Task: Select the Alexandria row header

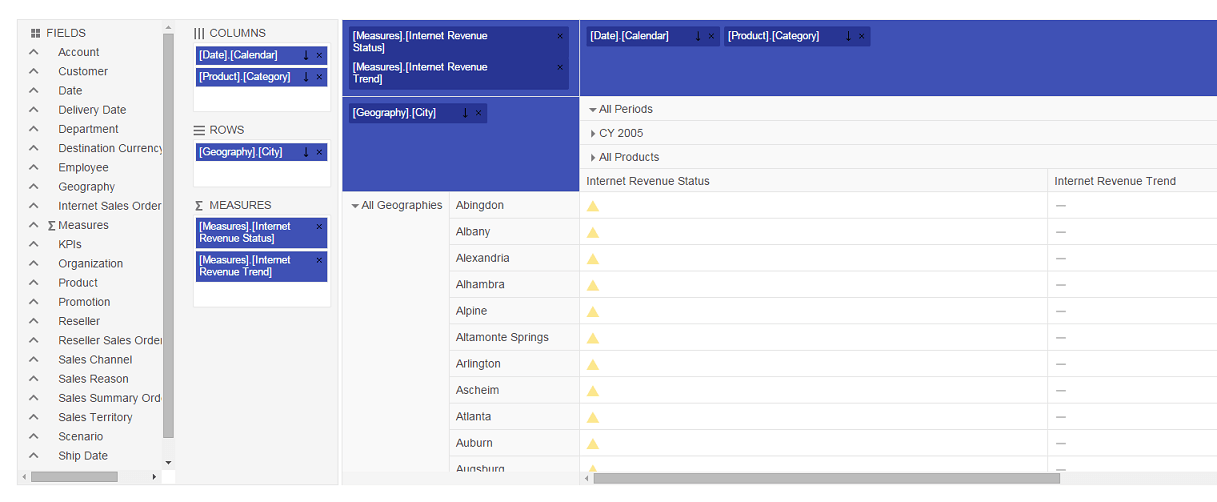Action: pyautogui.click(x=482, y=258)
